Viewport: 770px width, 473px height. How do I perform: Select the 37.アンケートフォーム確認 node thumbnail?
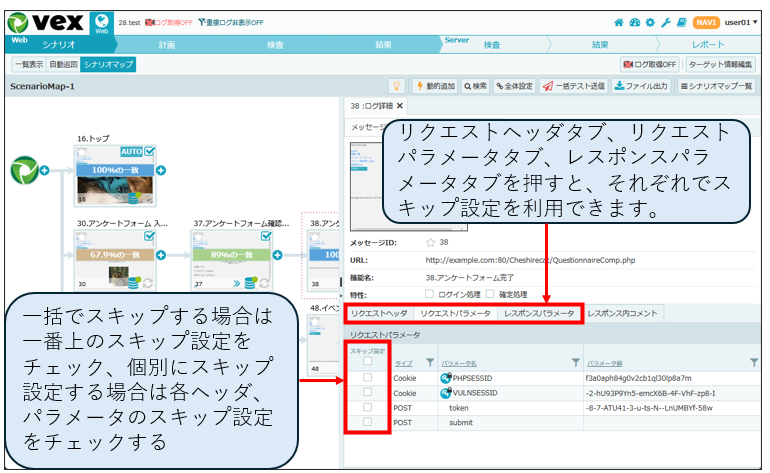pyautogui.click(x=231, y=260)
